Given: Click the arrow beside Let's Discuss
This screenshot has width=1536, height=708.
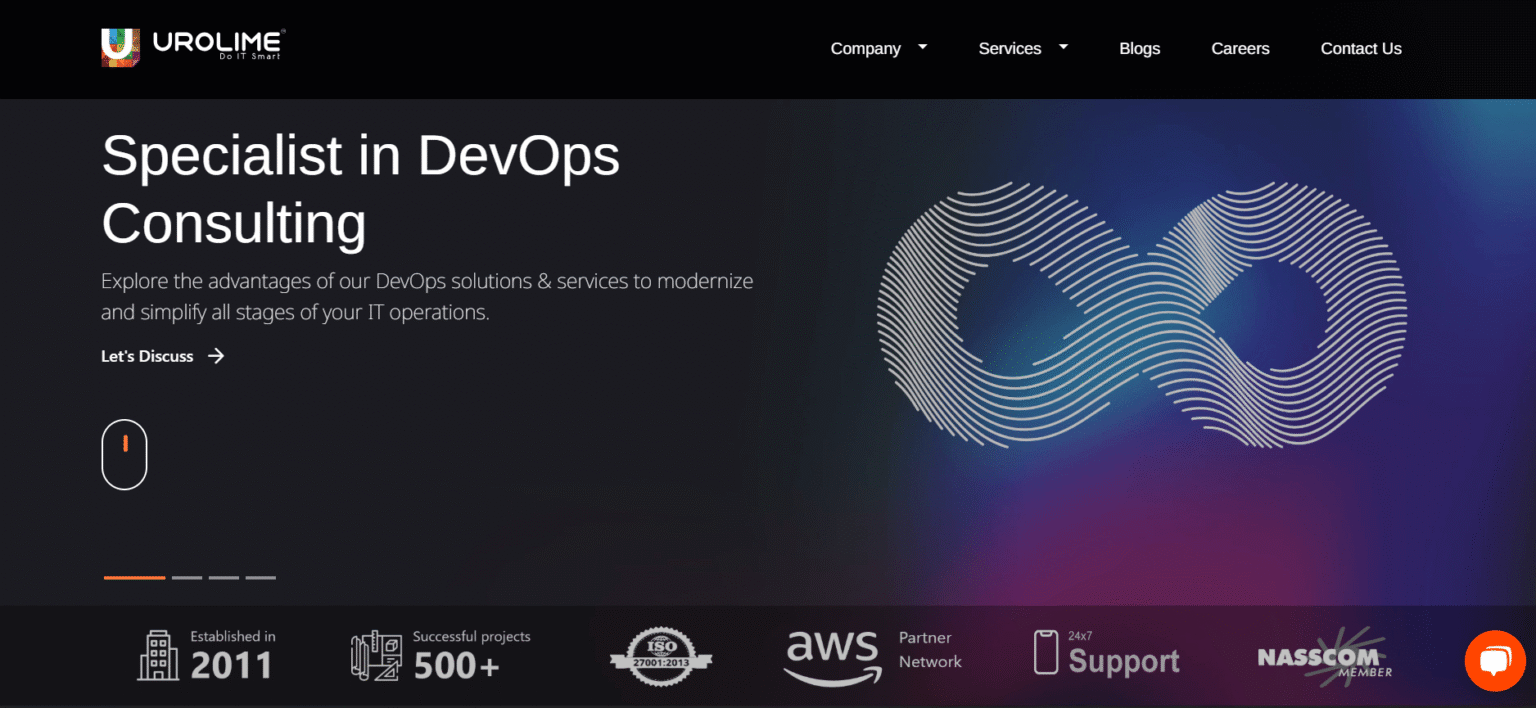Looking at the screenshot, I should coord(216,355).
